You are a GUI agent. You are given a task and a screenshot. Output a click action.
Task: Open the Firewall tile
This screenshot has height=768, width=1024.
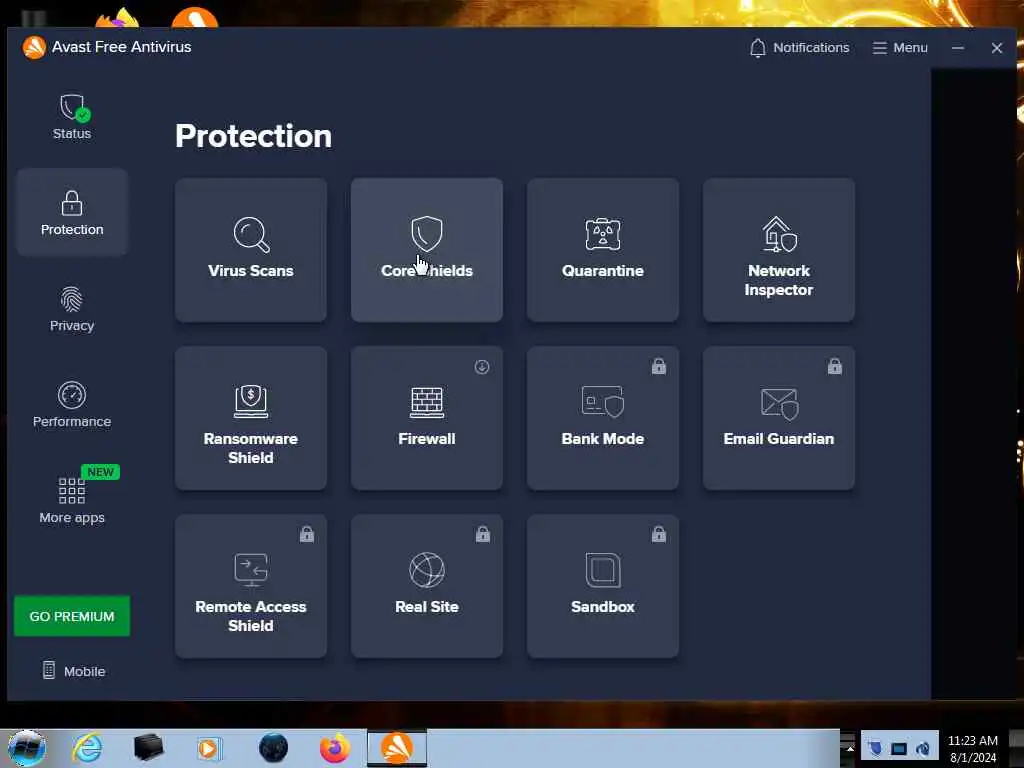426,418
